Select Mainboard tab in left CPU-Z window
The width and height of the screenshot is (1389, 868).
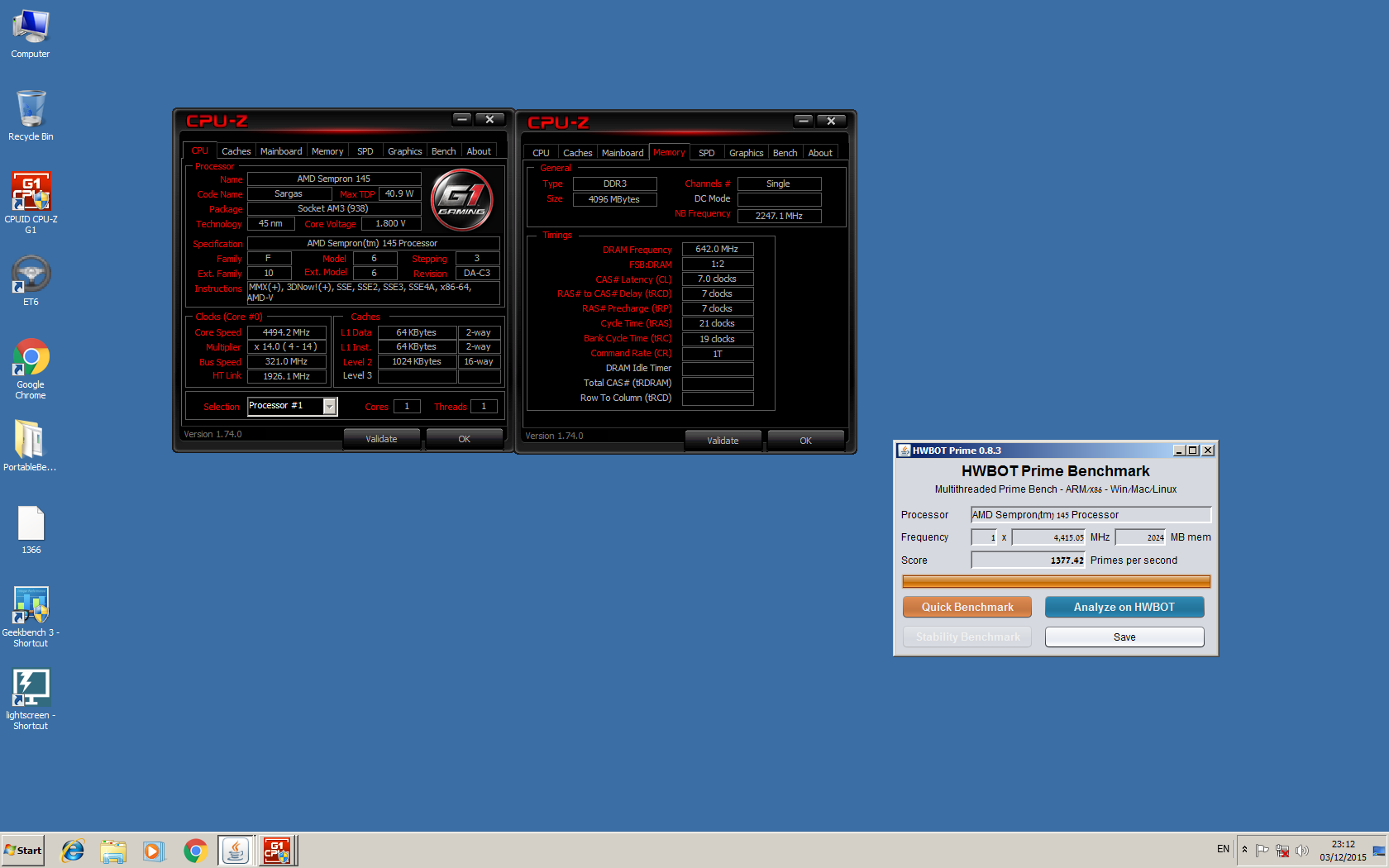281,151
